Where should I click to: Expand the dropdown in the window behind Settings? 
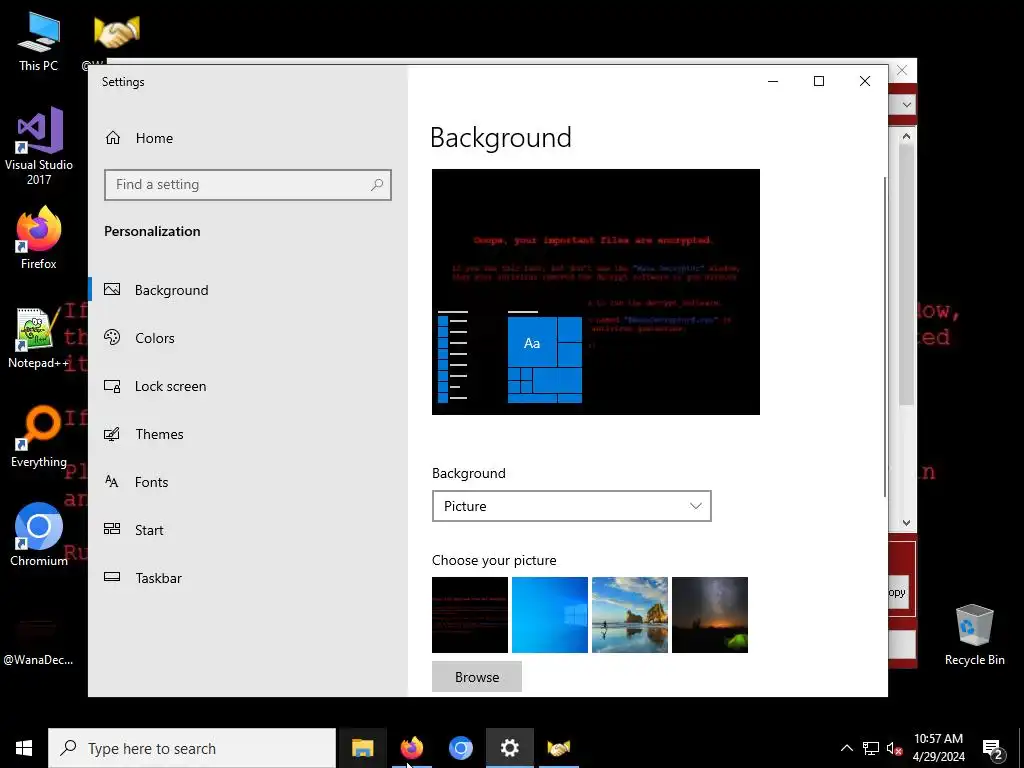pyautogui.click(x=906, y=104)
